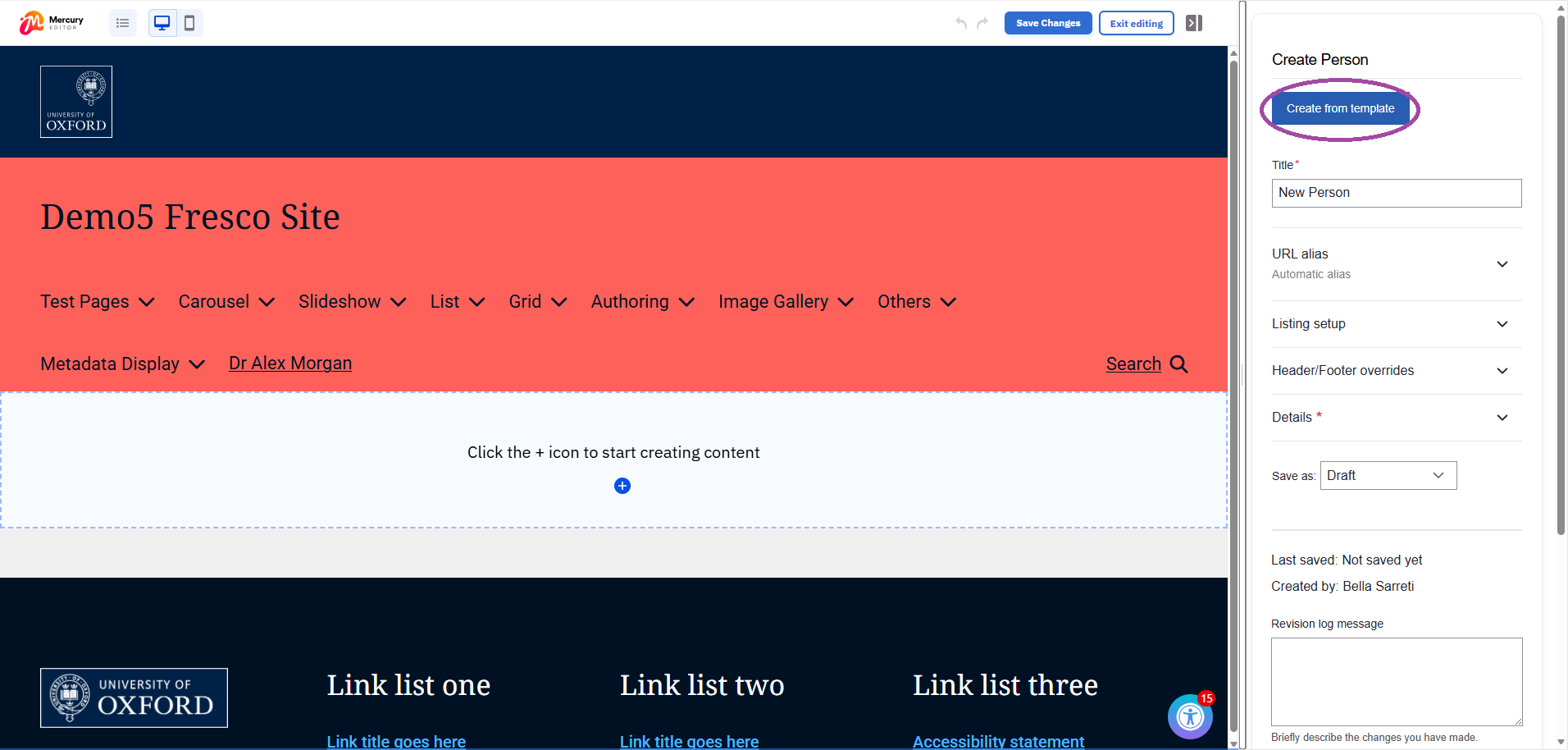
Task: Click the redo arrow icon
Action: (x=982, y=23)
